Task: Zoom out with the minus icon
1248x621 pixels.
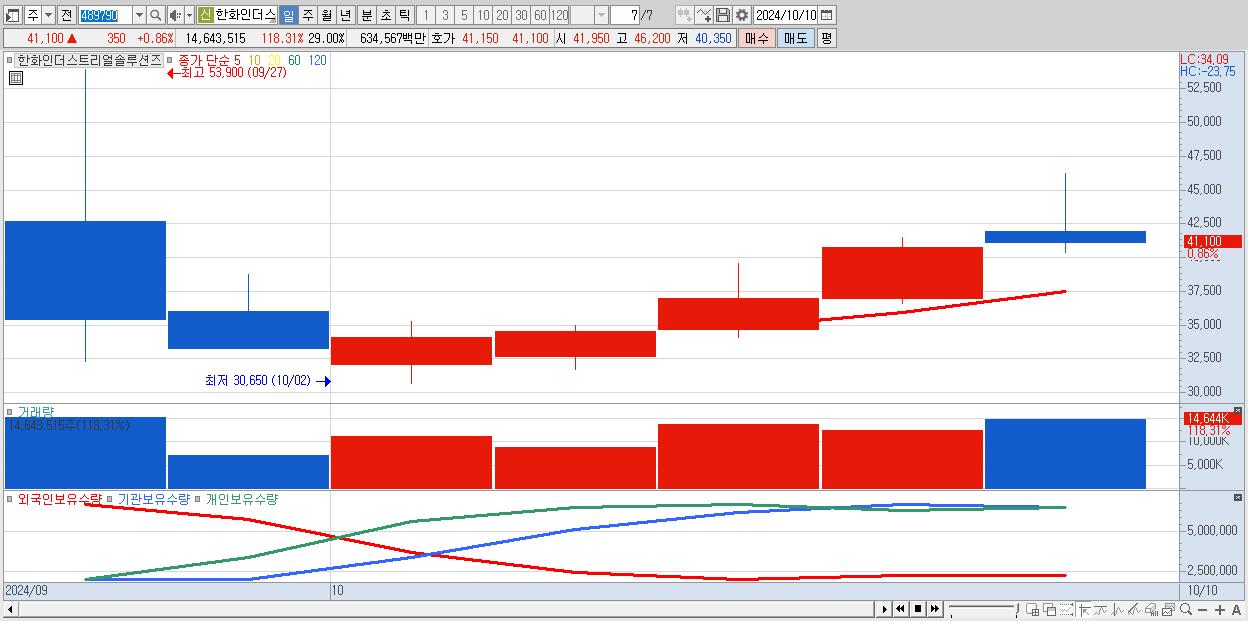Action: click(x=1203, y=610)
